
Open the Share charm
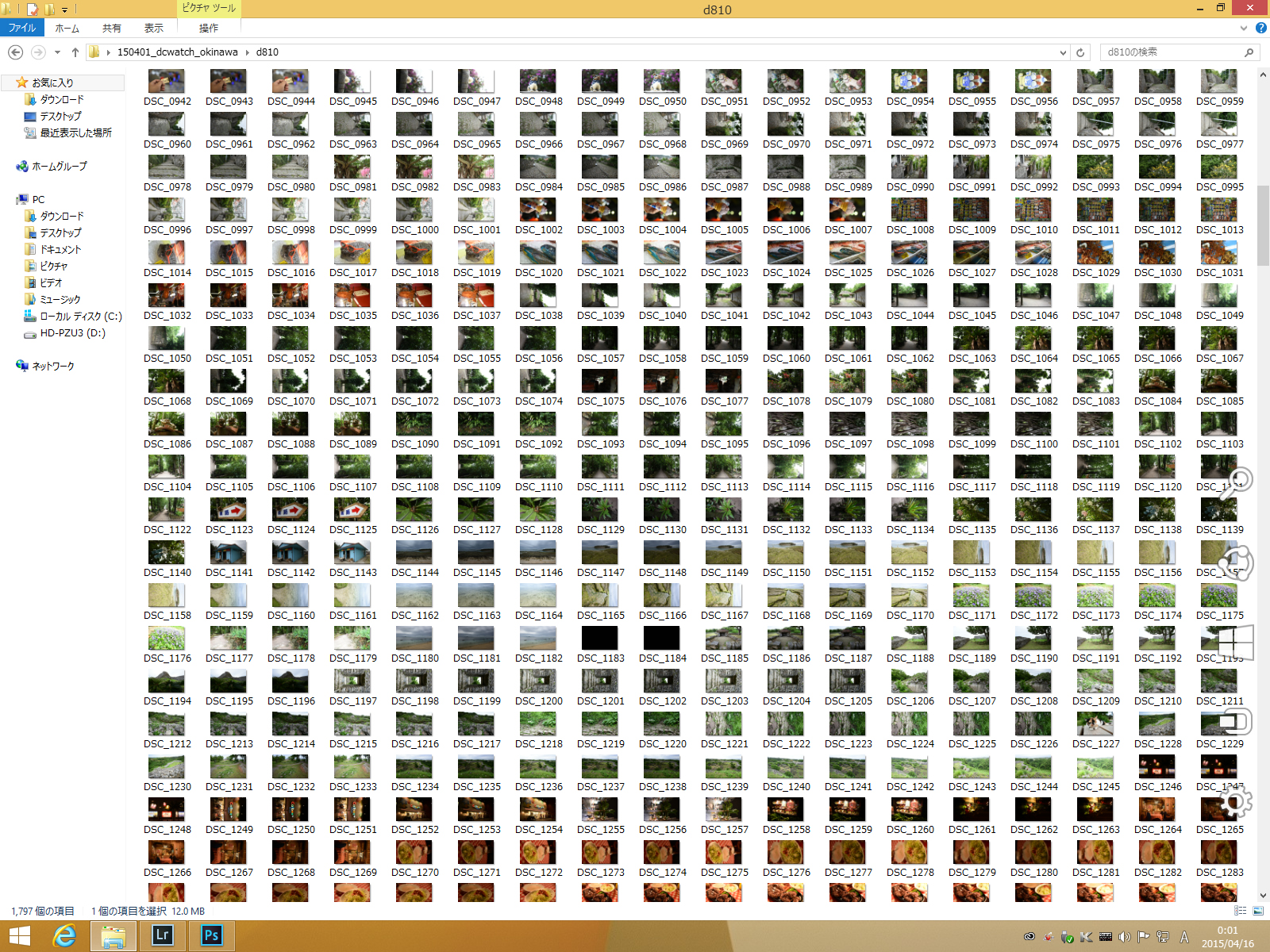coord(1236,562)
